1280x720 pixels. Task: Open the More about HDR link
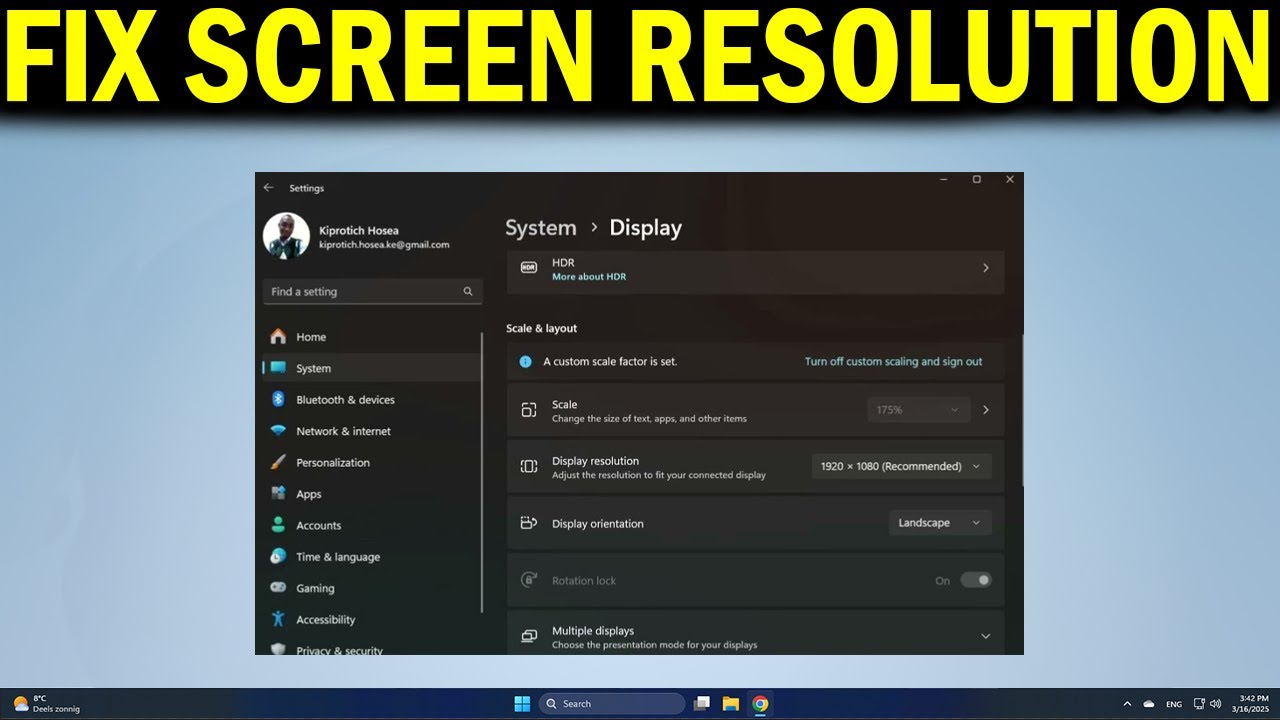[589, 277]
